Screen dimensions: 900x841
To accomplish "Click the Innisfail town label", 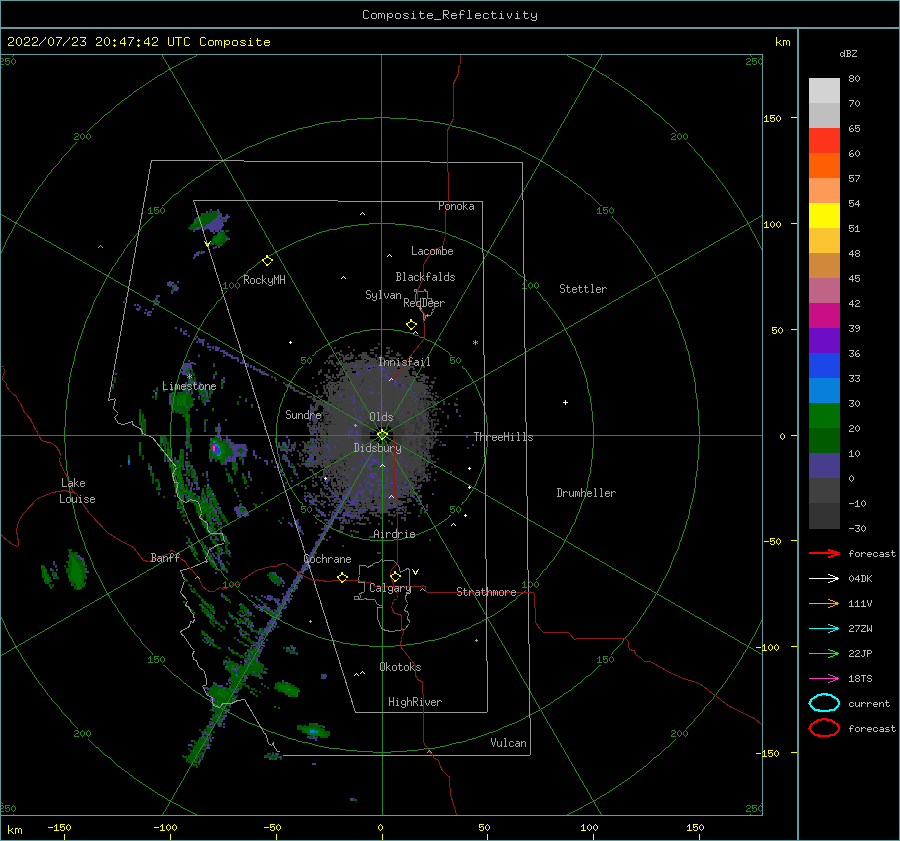I will 404,362.
